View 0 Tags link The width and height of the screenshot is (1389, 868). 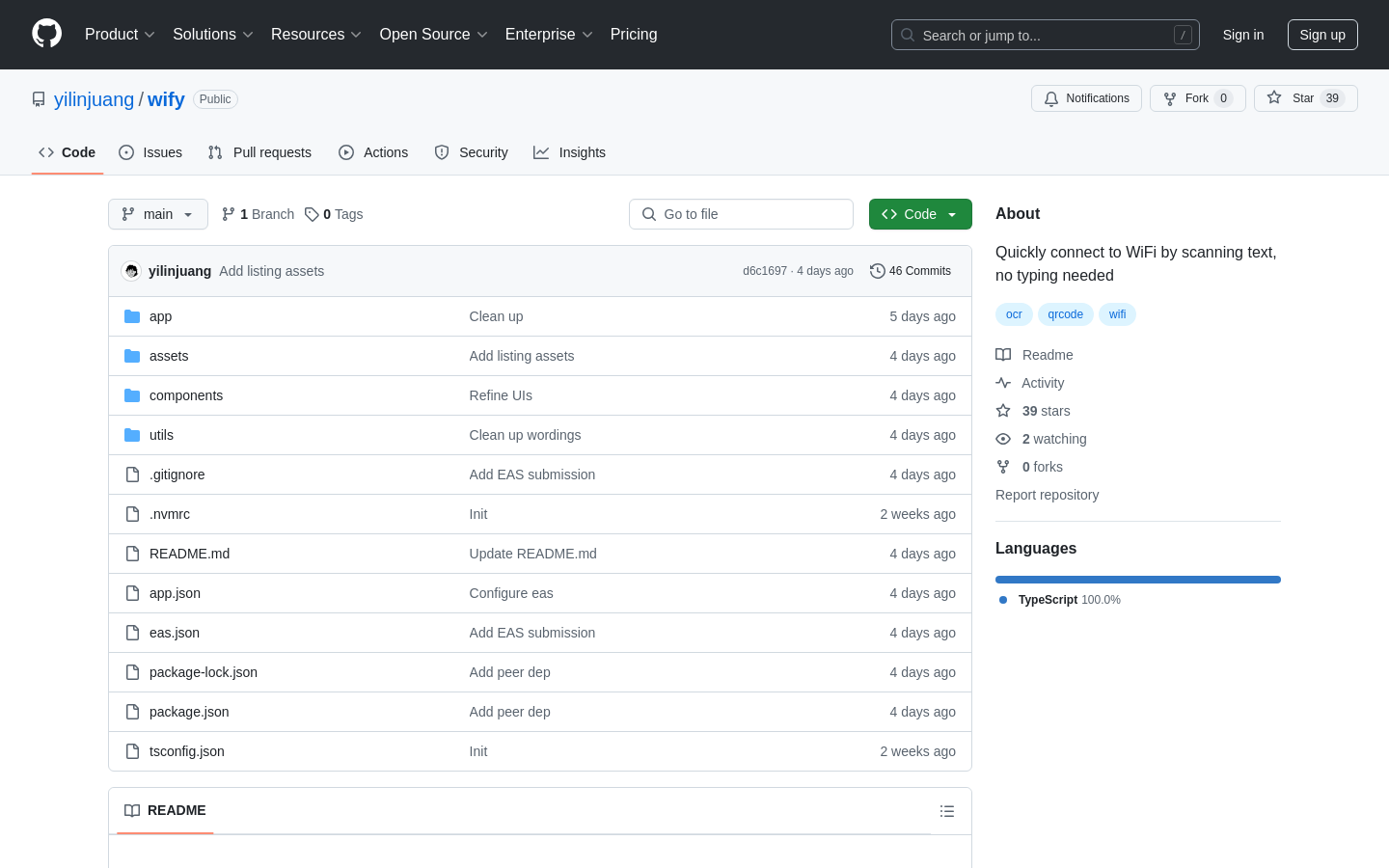click(334, 214)
